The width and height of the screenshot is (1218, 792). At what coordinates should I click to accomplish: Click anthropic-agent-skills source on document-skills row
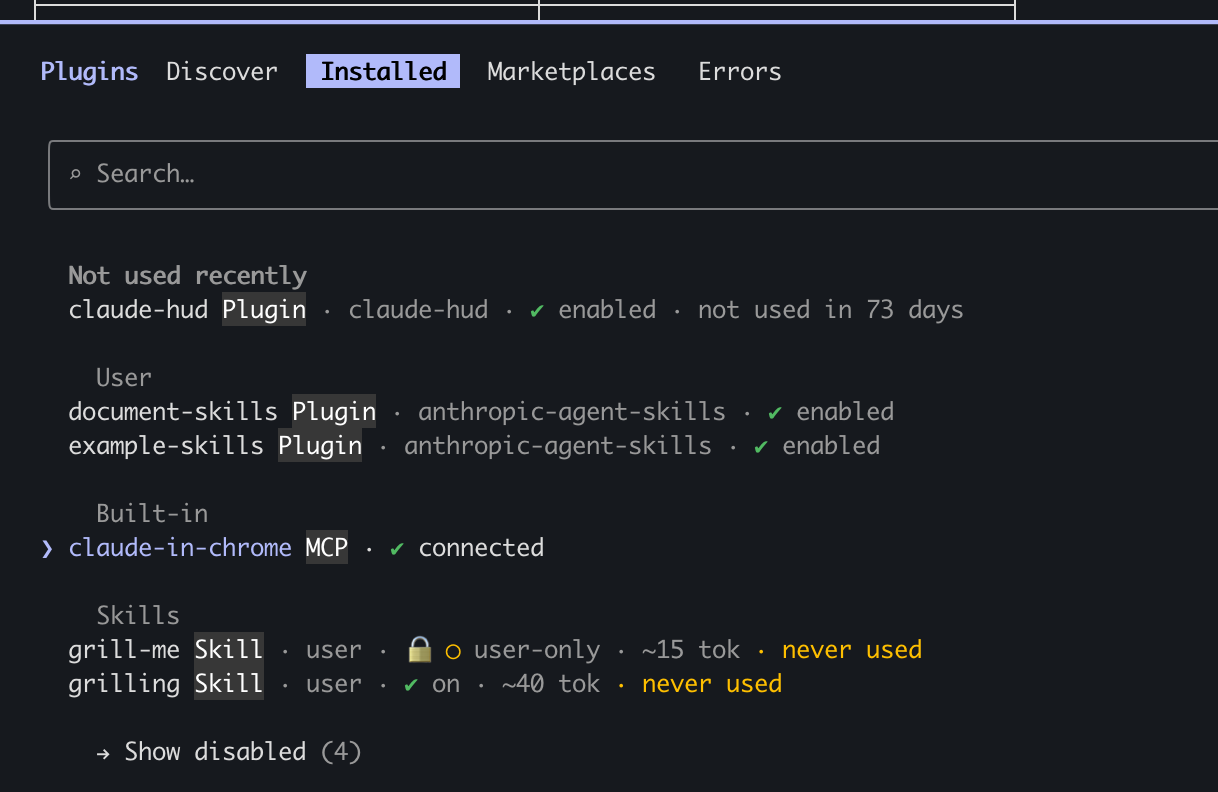click(x=572, y=412)
